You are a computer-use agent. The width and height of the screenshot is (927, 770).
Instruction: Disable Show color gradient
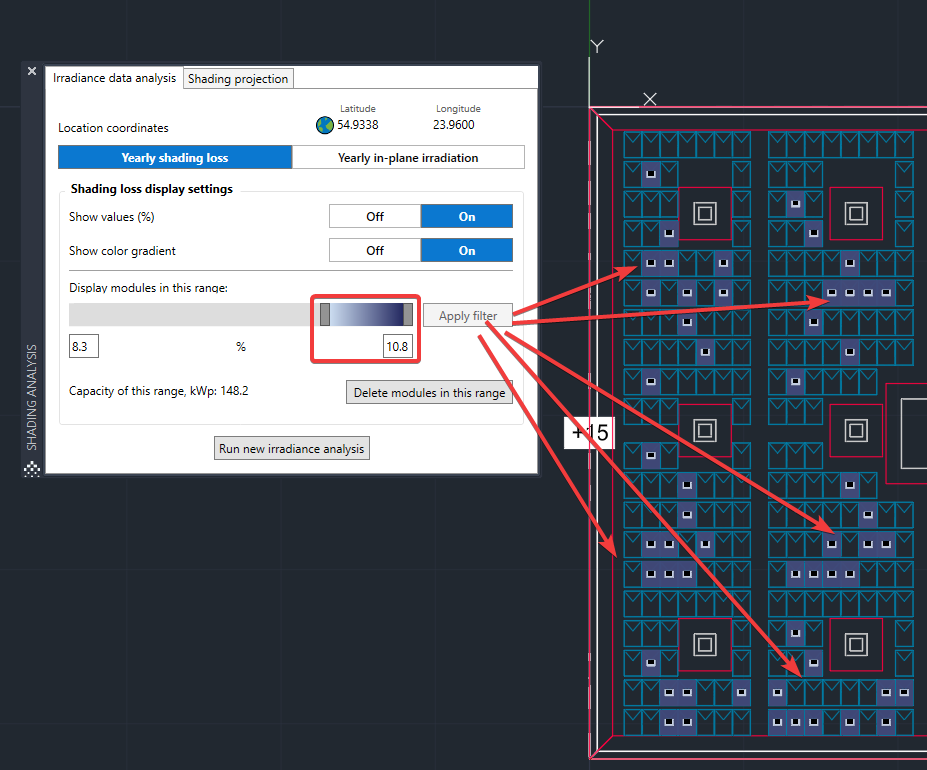(x=375, y=251)
